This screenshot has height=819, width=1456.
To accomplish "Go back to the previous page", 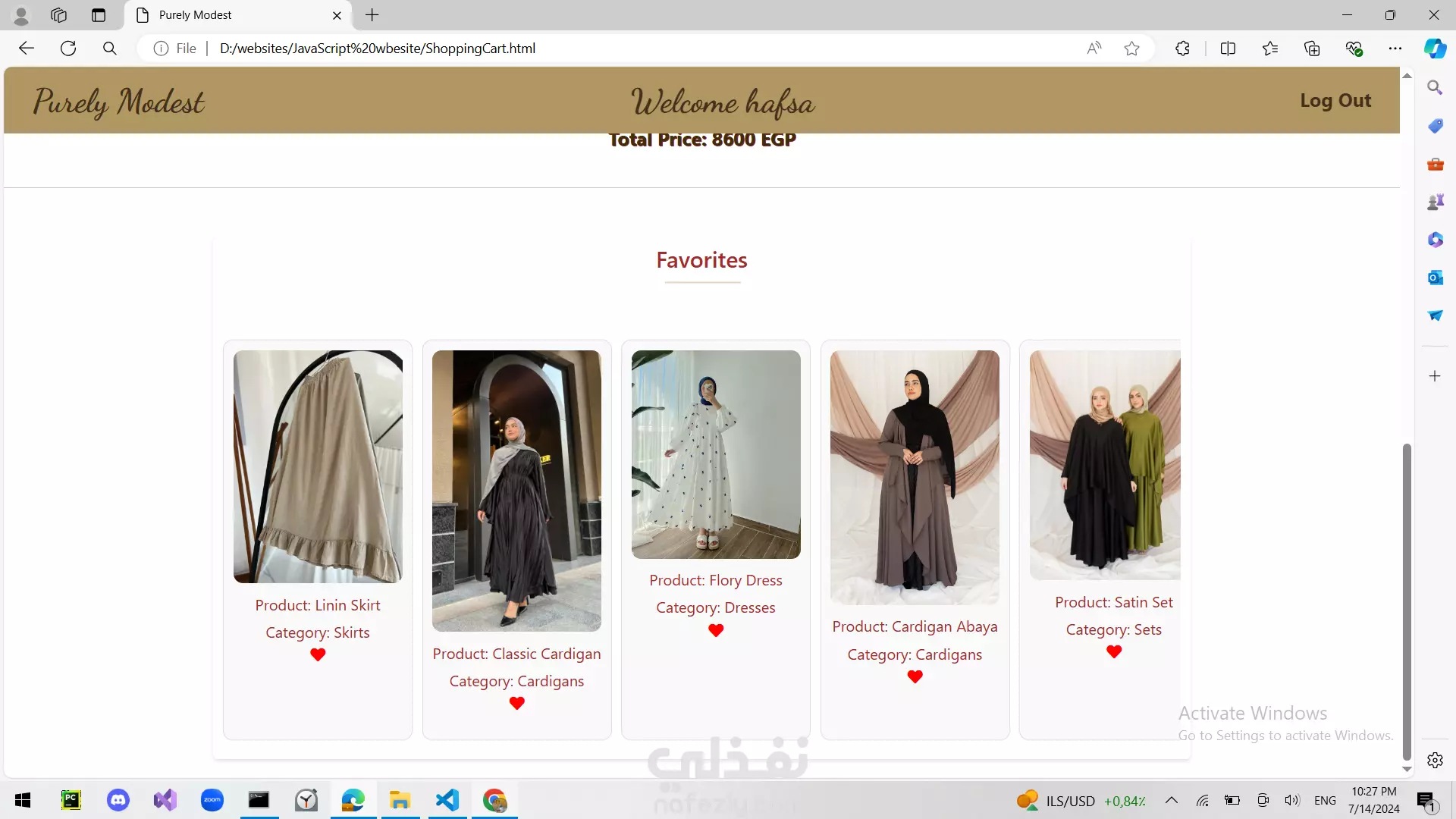I will click(27, 49).
